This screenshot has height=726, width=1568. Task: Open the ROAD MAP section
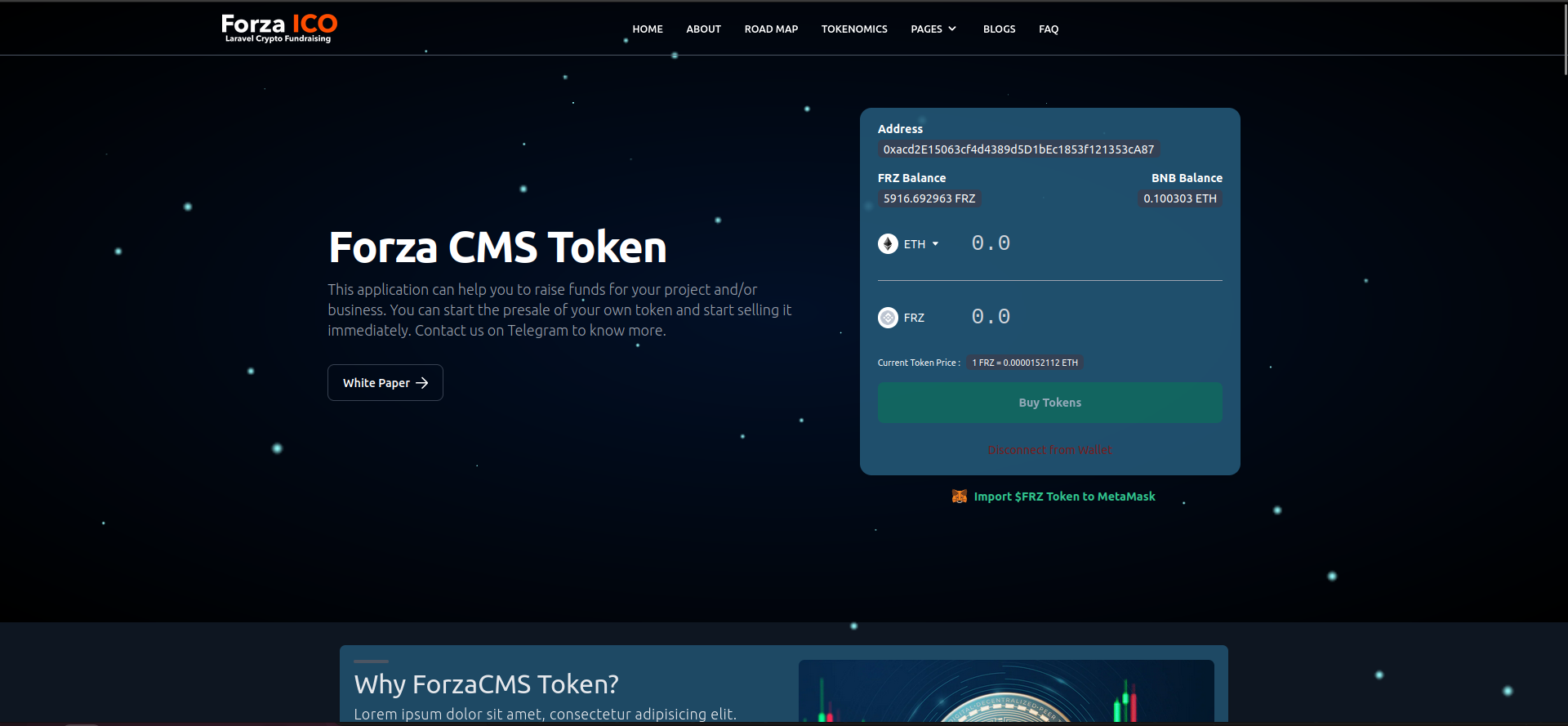coord(771,29)
